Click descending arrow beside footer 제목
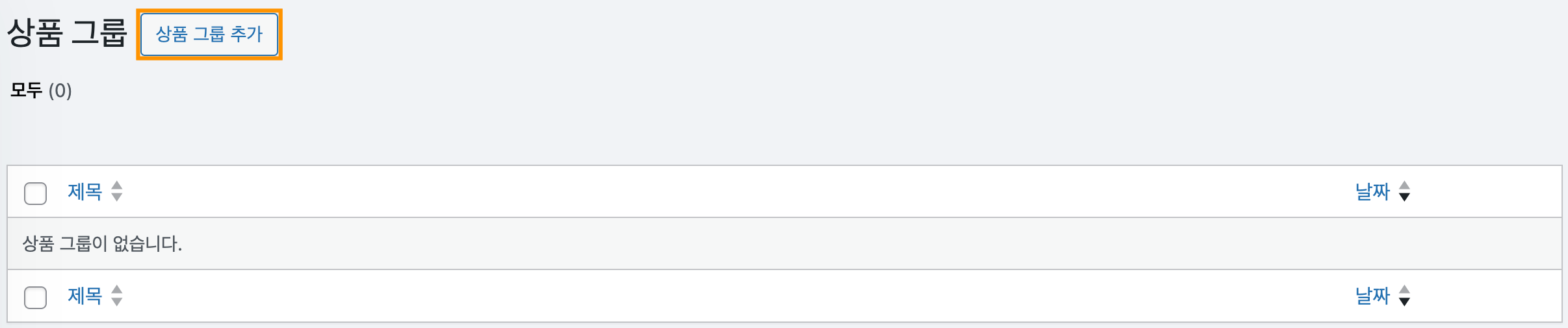 [117, 301]
